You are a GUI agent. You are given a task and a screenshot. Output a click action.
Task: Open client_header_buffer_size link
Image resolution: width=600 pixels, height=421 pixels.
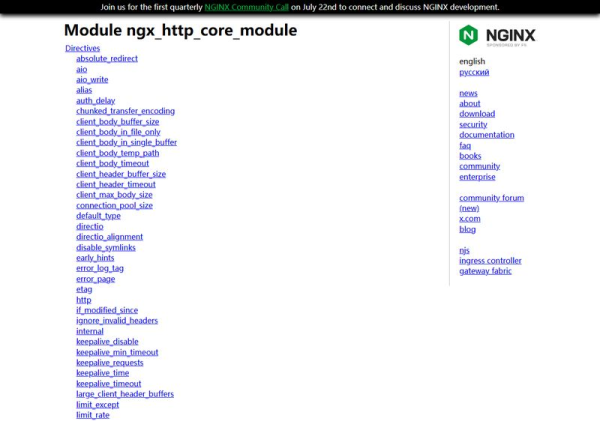click(x=121, y=174)
